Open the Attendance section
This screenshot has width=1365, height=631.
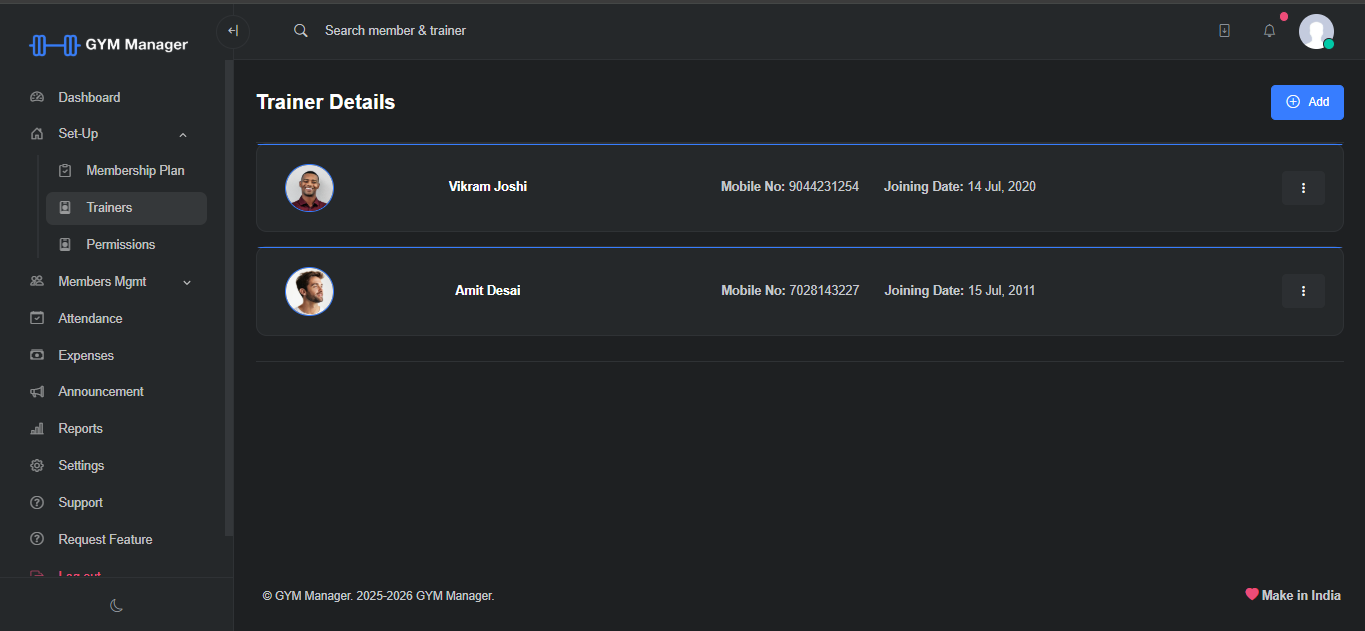point(90,319)
